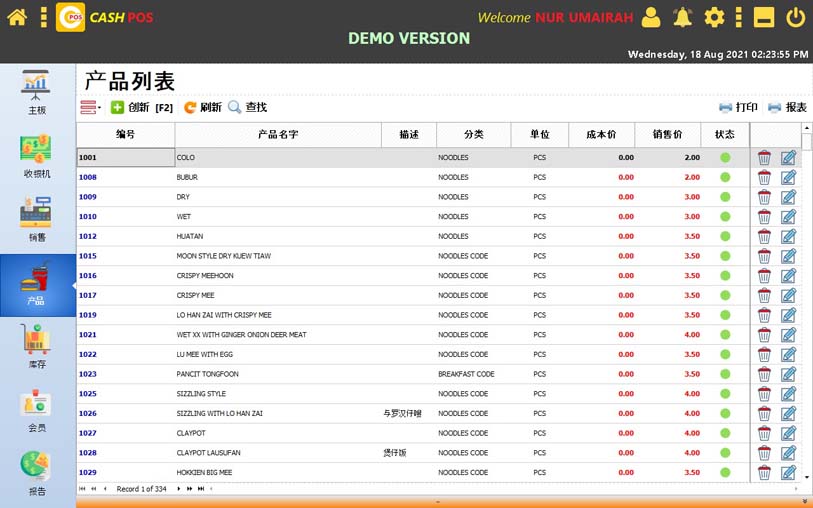Select CLAYPOT LAUSUFAN product name
This screenshot has width=813, height=508.
coord(208,453)
